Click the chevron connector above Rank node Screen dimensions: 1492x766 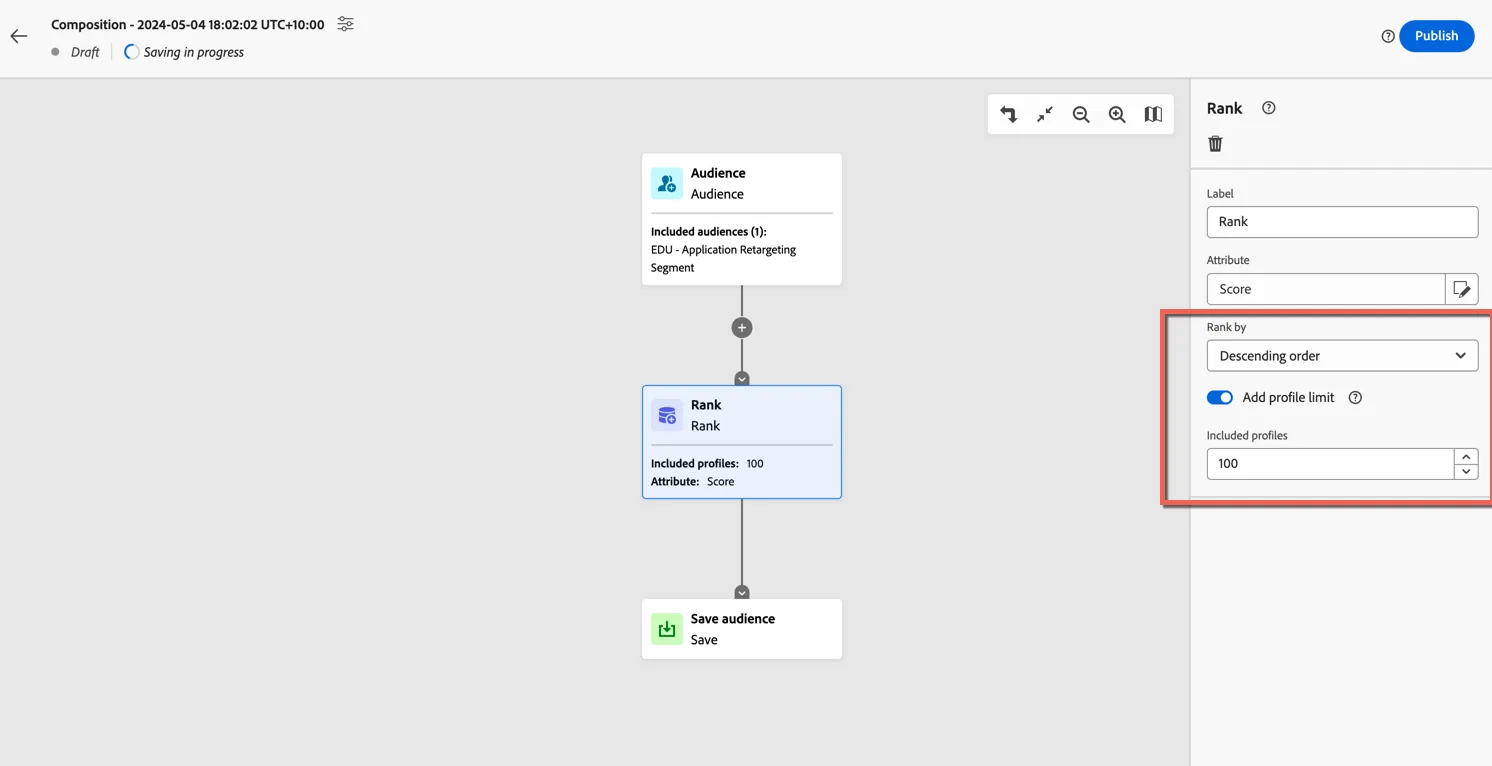click(742, 379)
